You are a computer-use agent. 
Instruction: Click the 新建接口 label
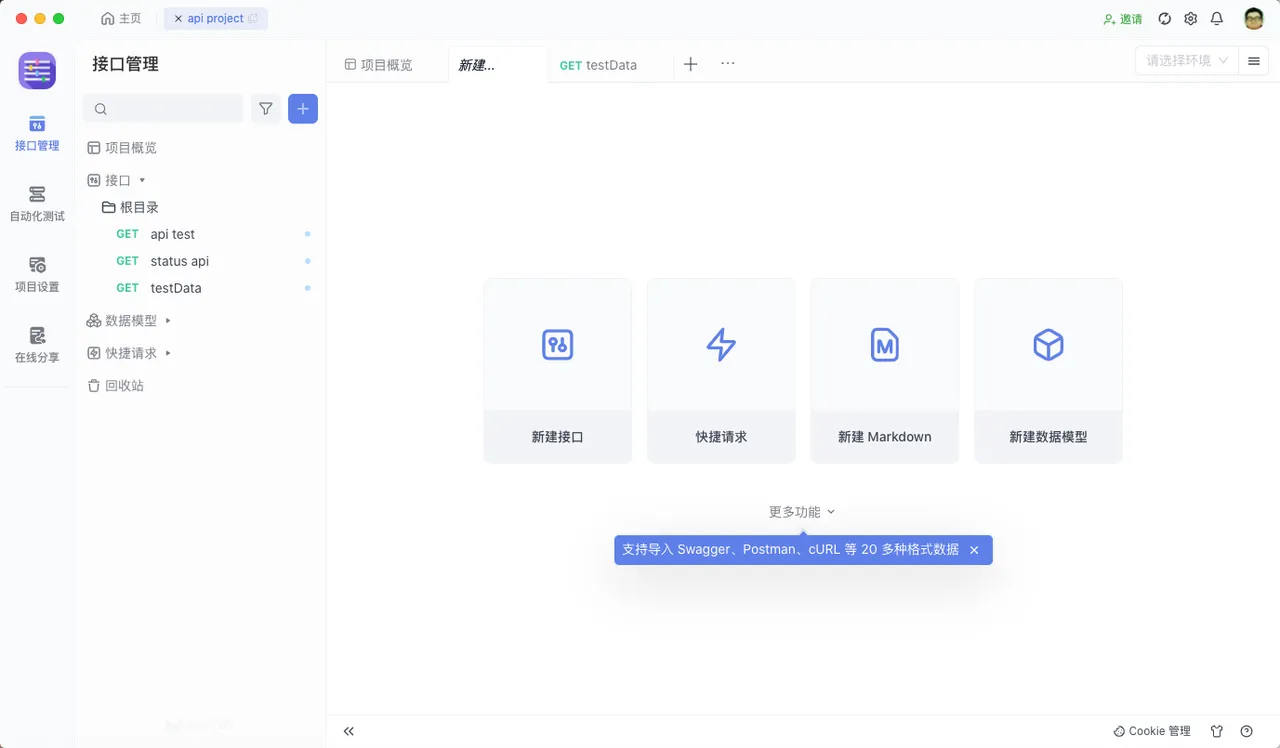point(557,437)
